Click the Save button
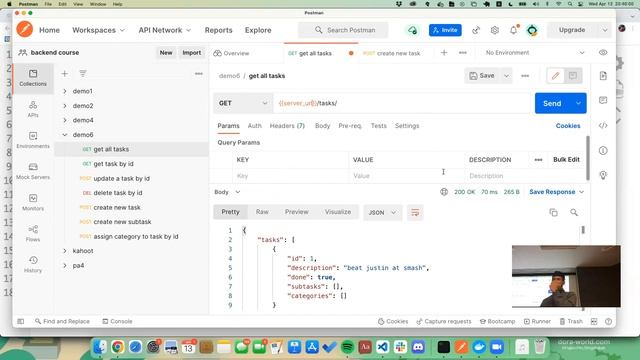The image size is (640, 360). (482, 76)
